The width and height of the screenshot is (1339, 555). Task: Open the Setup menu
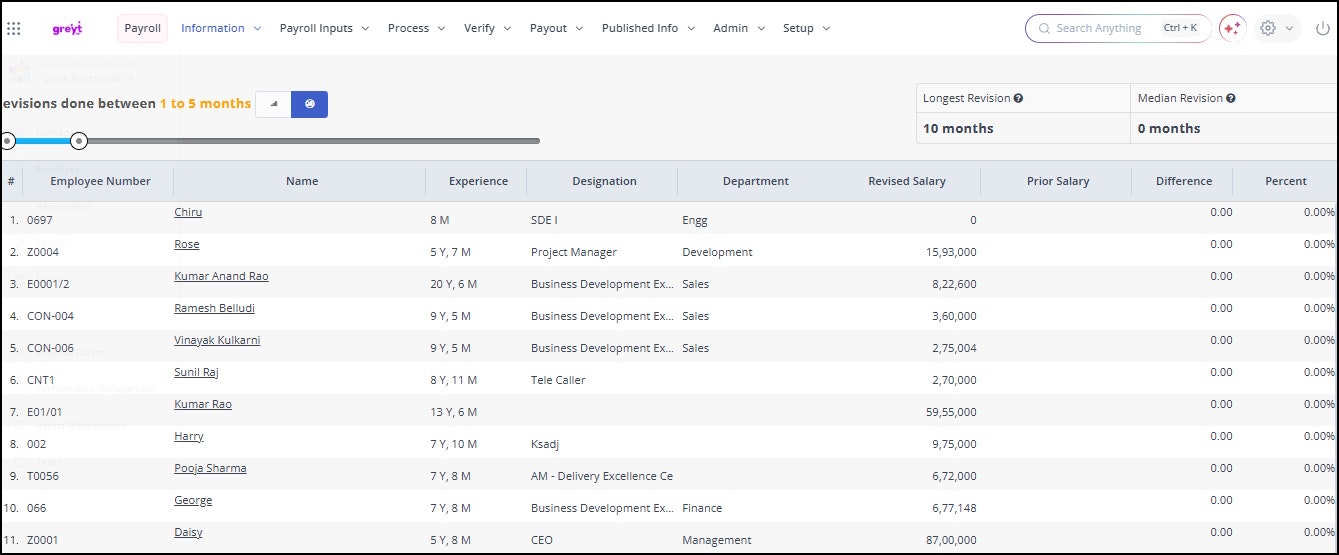806,29
